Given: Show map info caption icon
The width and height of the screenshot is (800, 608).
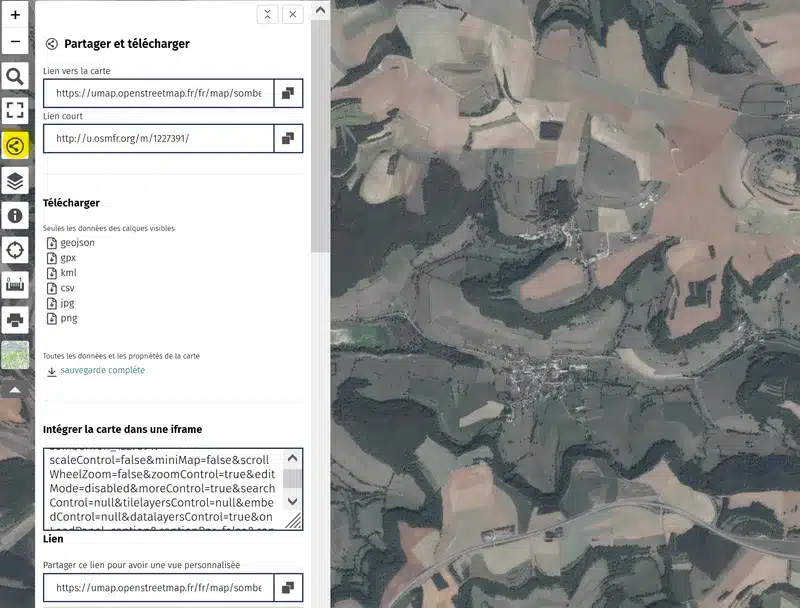Looking at the screenshot, I should [x=15, y=216].
